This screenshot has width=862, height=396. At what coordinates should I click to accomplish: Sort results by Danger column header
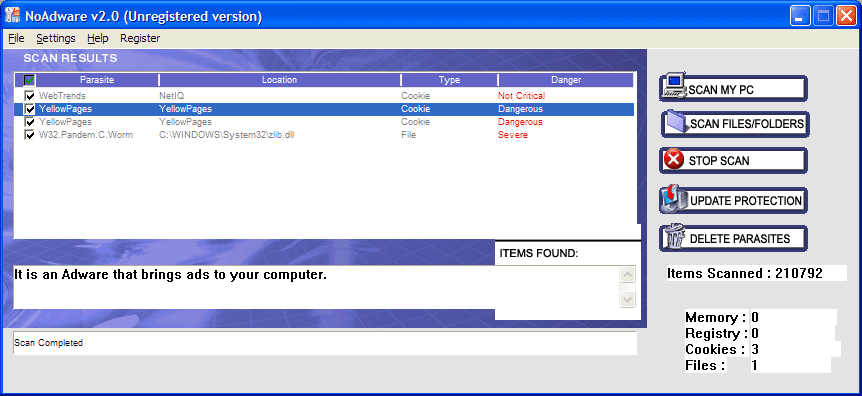point(566,80)
